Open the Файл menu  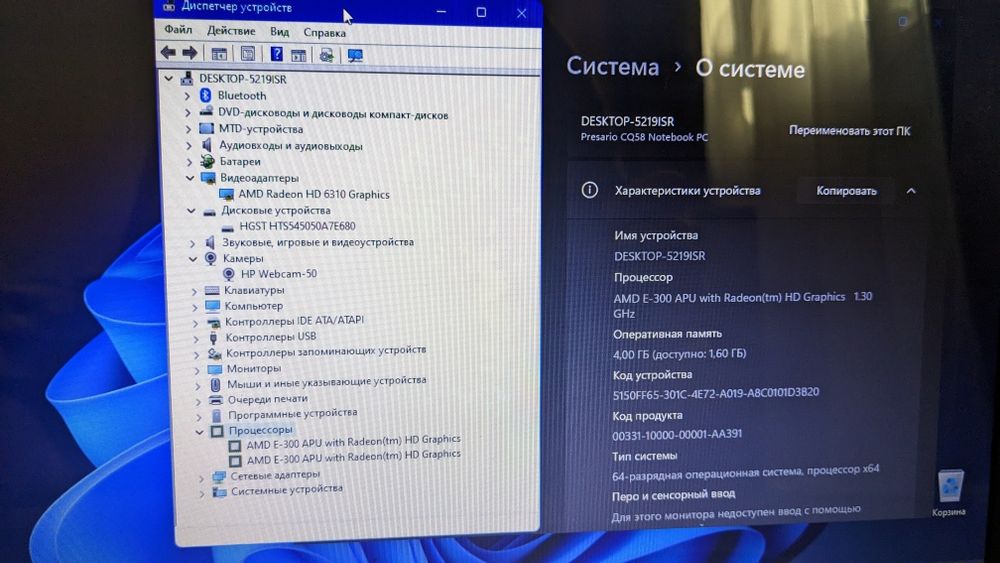click(x=178, y=29)
